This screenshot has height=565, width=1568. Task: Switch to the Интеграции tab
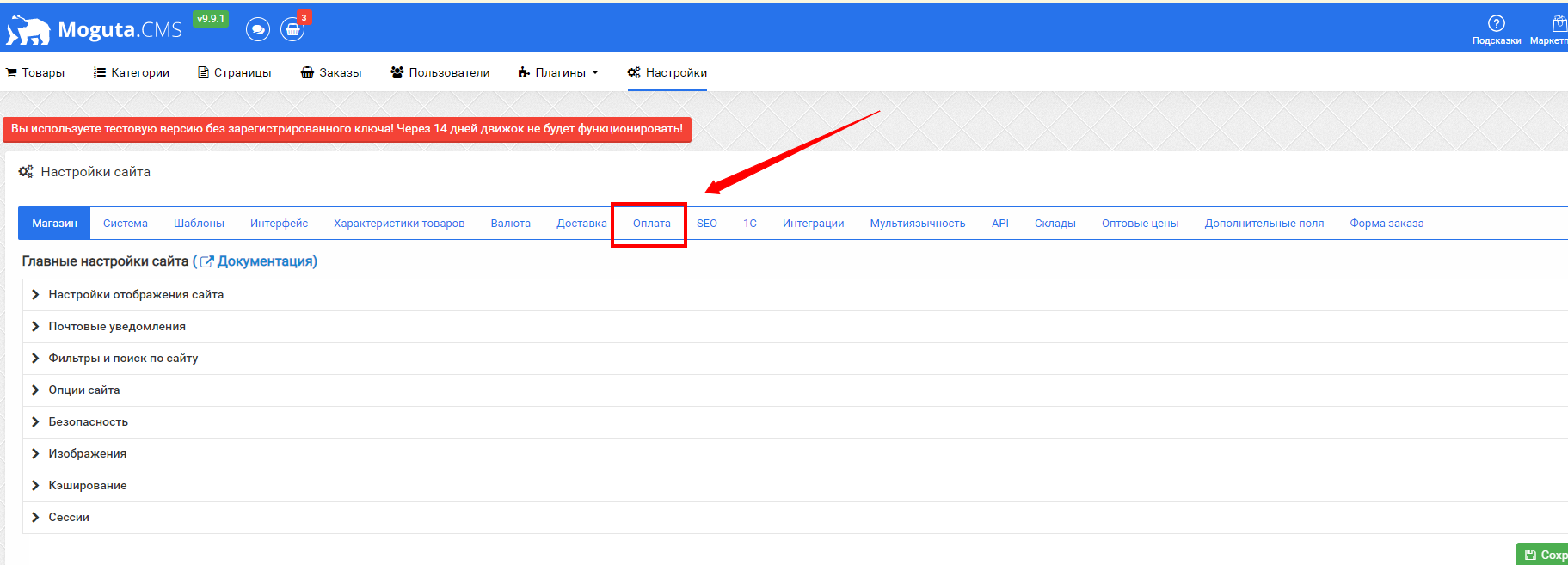(813, 224)
